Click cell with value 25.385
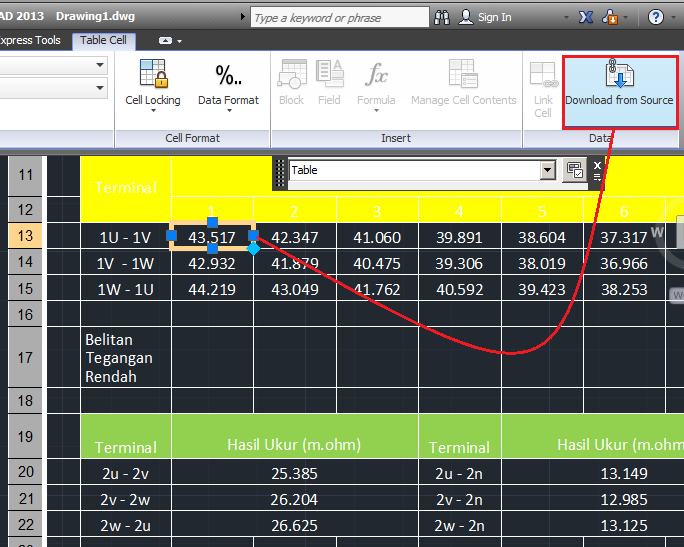The width and height of the screenshot is (684, 547). tap(295, 473)
